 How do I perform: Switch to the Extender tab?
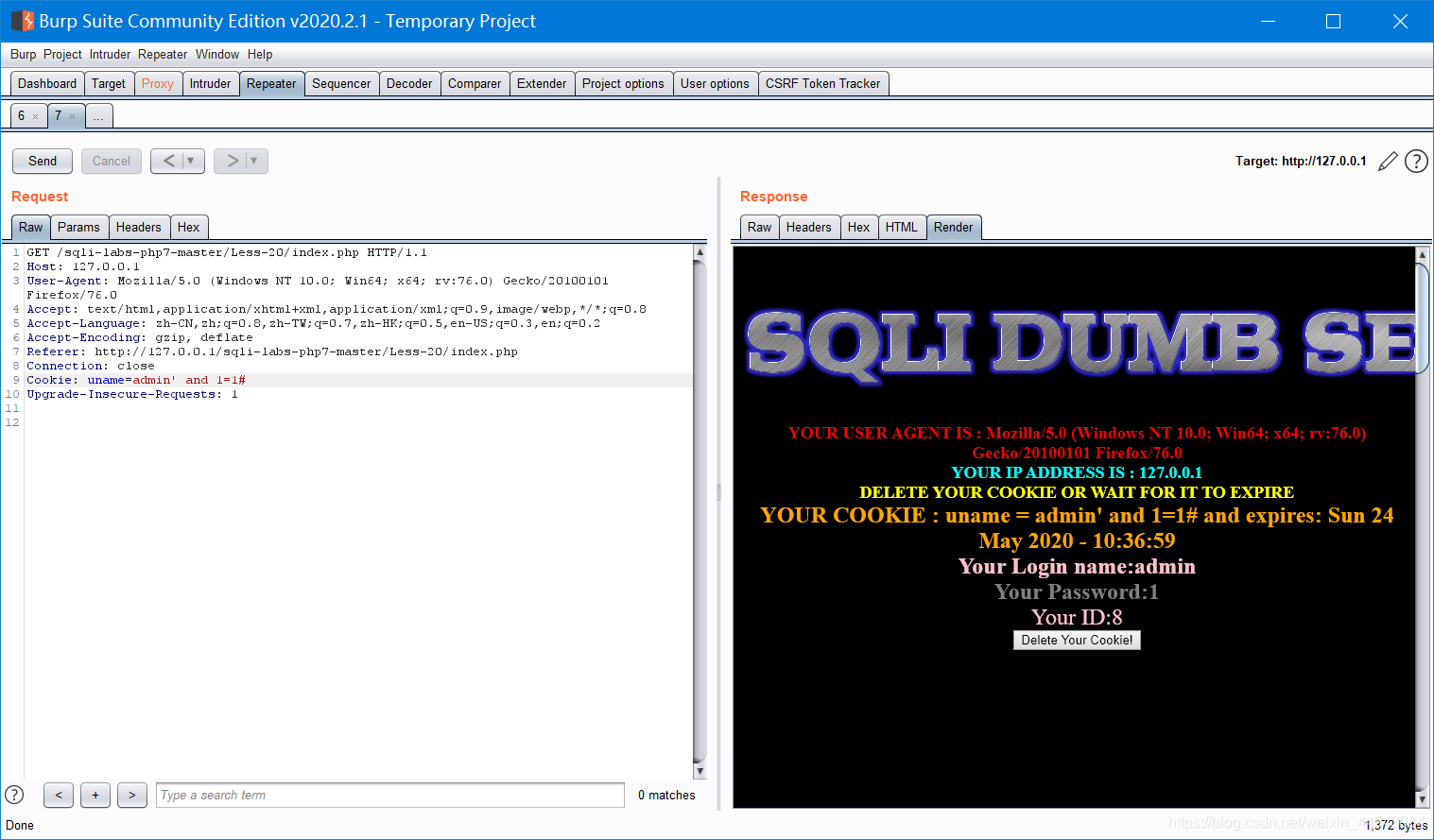coord(542,83)
